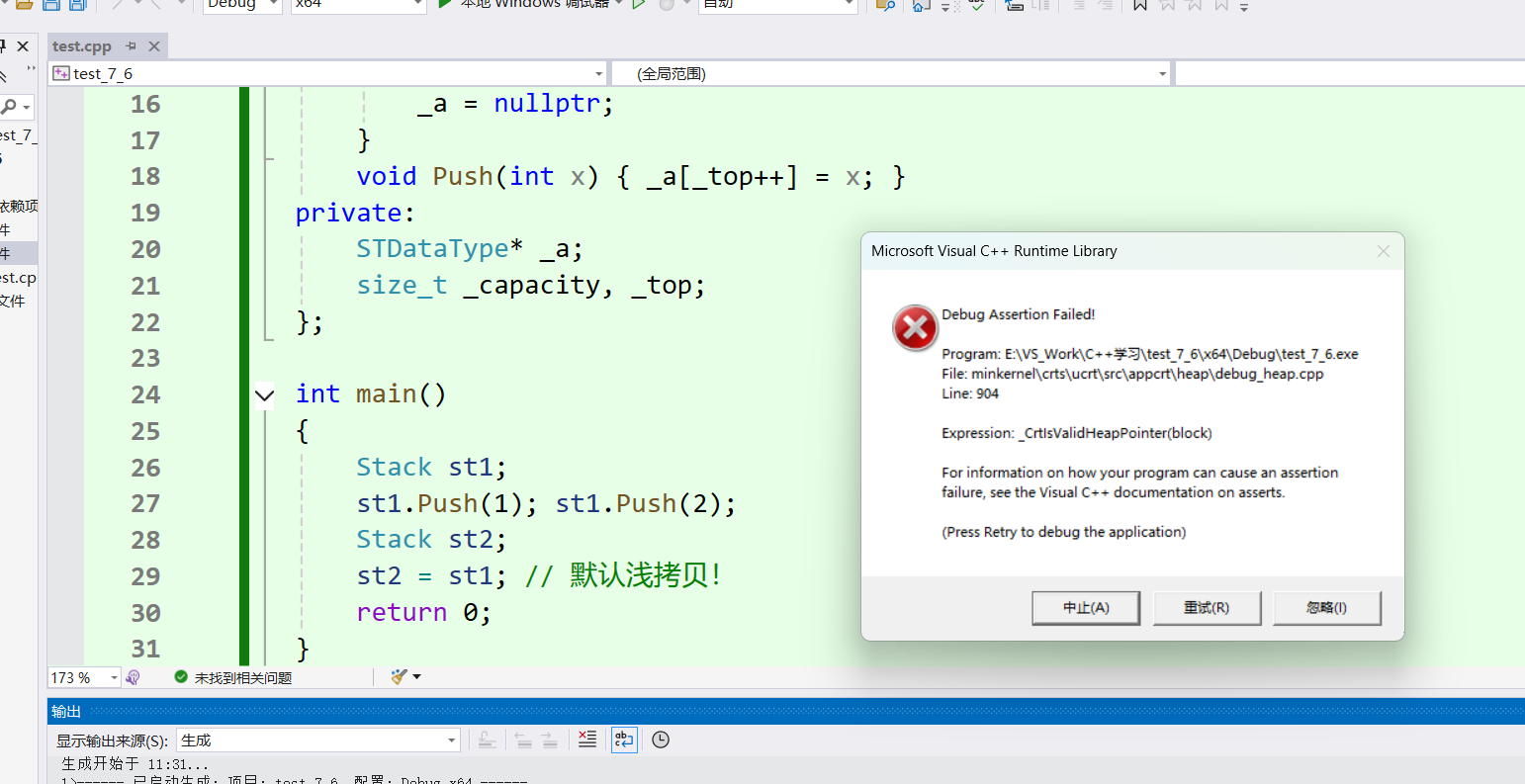Toggle word wrap in output panel

click(624, 740)
